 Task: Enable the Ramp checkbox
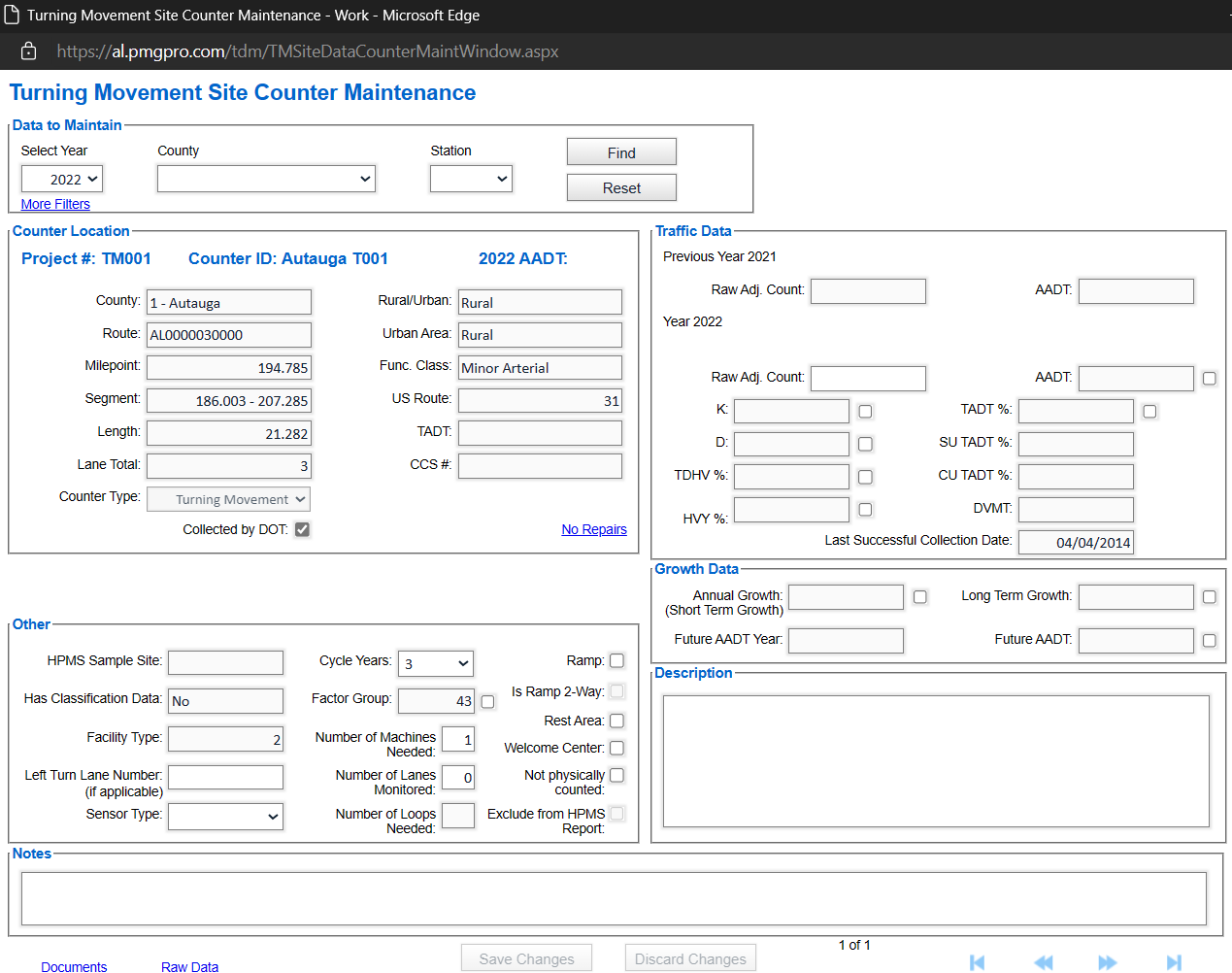617,660
